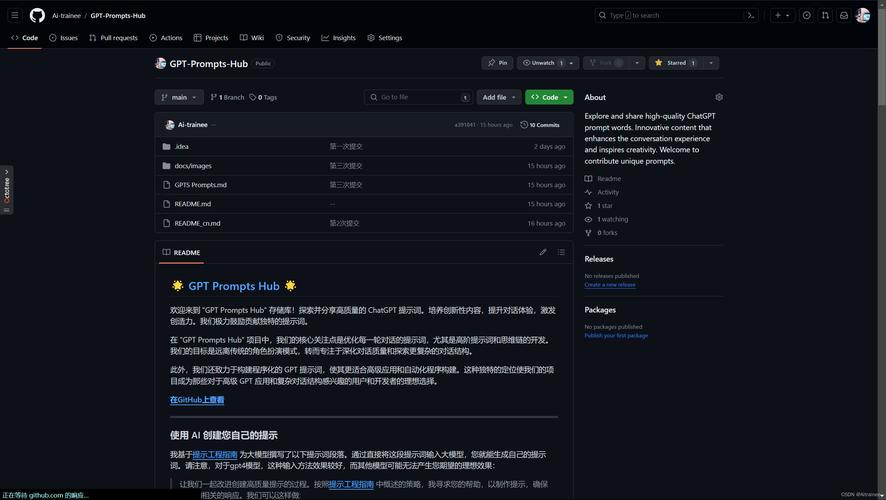Image resolution: width=886 pixels, height=500 pixels.
Task: View the Insights tab
Action: (338, 38)
